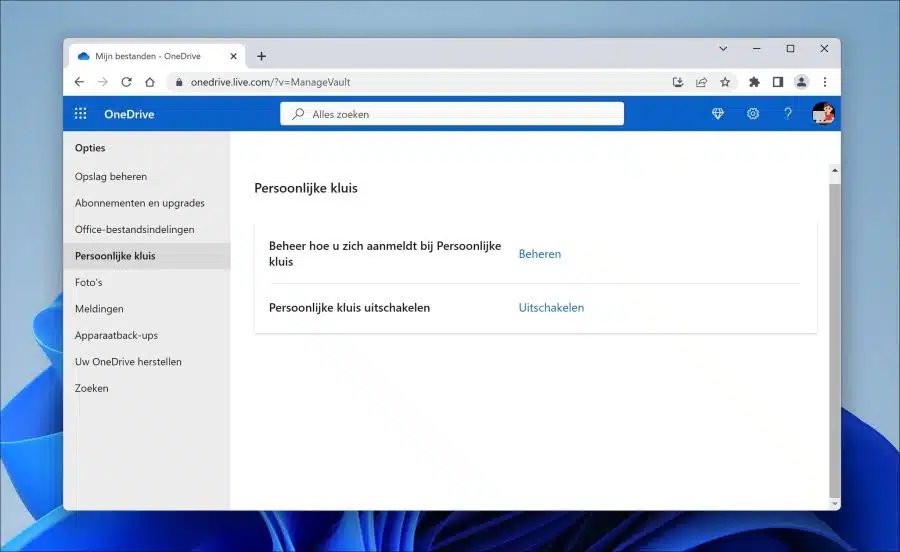
Task: Open the tab search chevron
Action: pos(723,49)
